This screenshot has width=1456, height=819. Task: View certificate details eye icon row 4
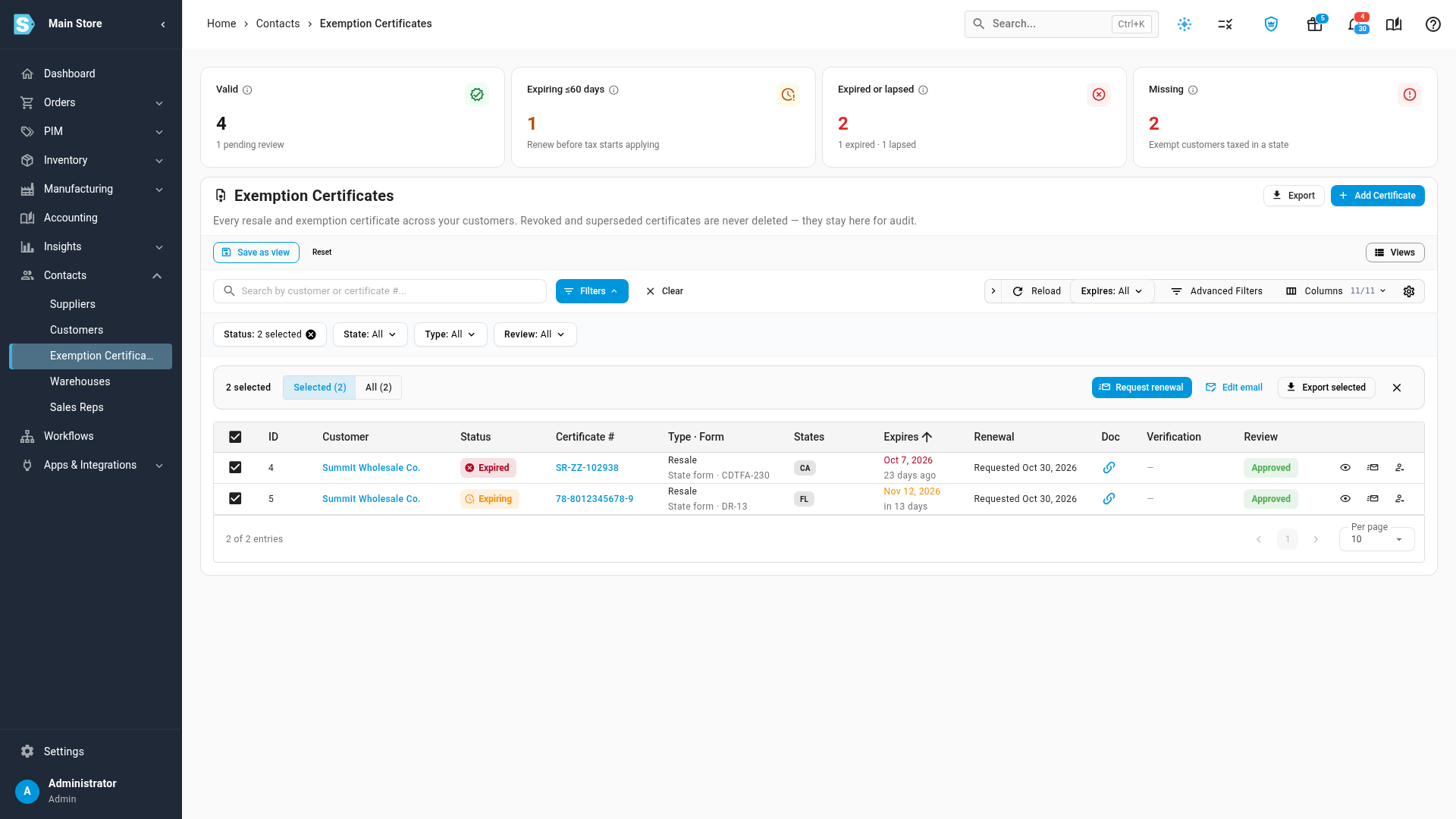pos(1345,468)
